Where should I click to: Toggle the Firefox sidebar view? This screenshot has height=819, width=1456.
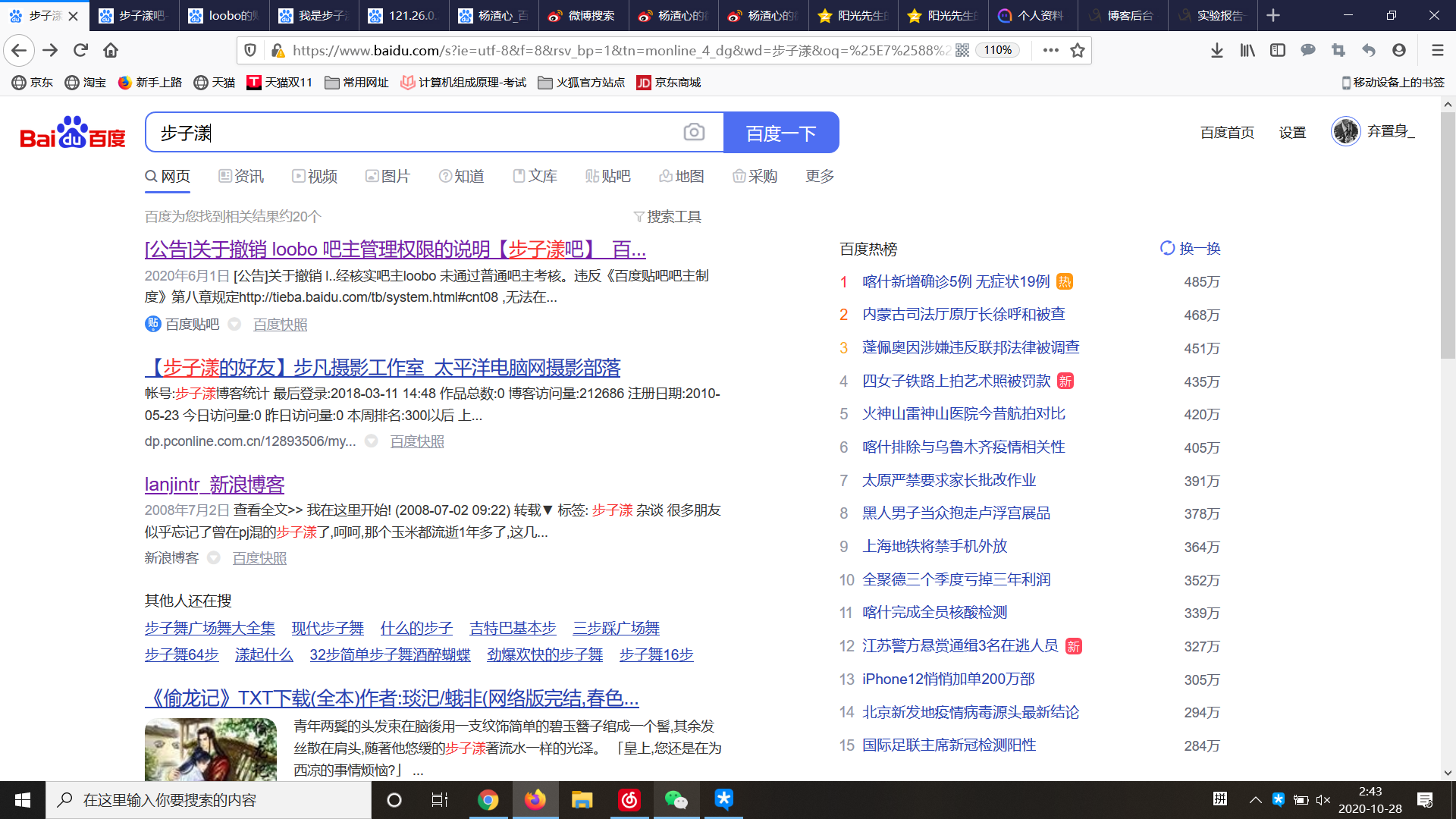(x=1278, y=51)
